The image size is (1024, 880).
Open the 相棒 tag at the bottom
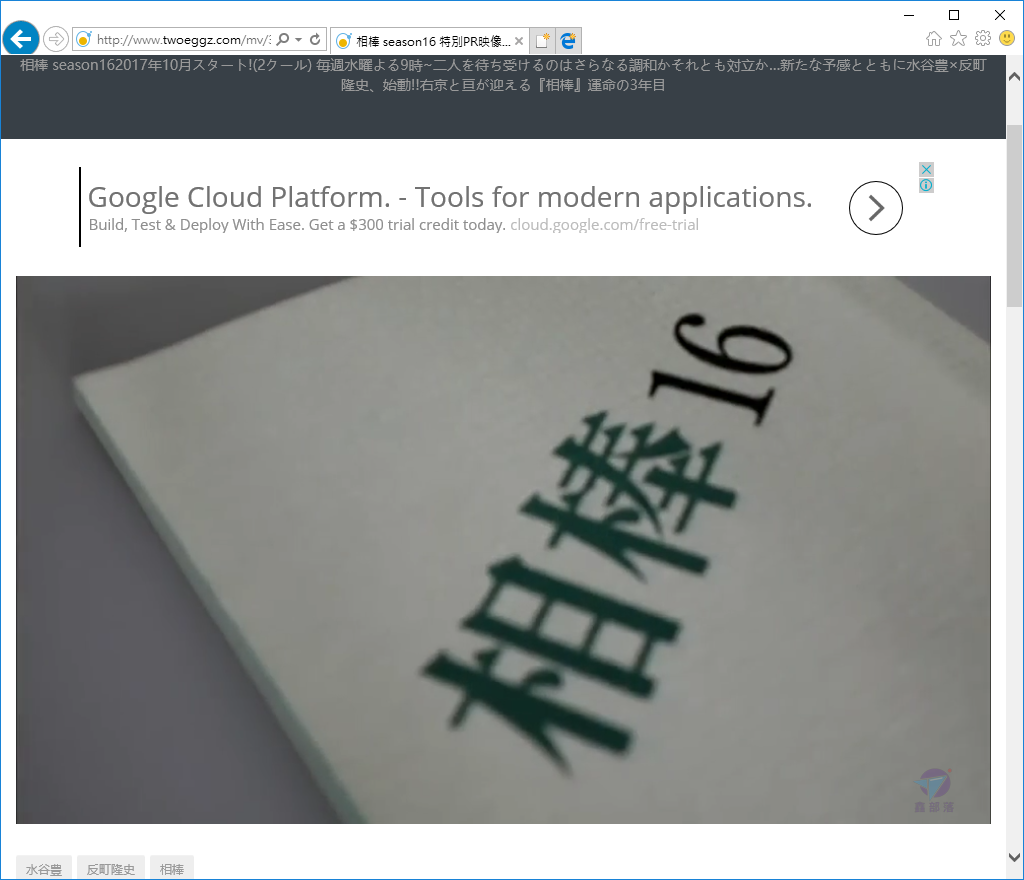tap(172, 868)
